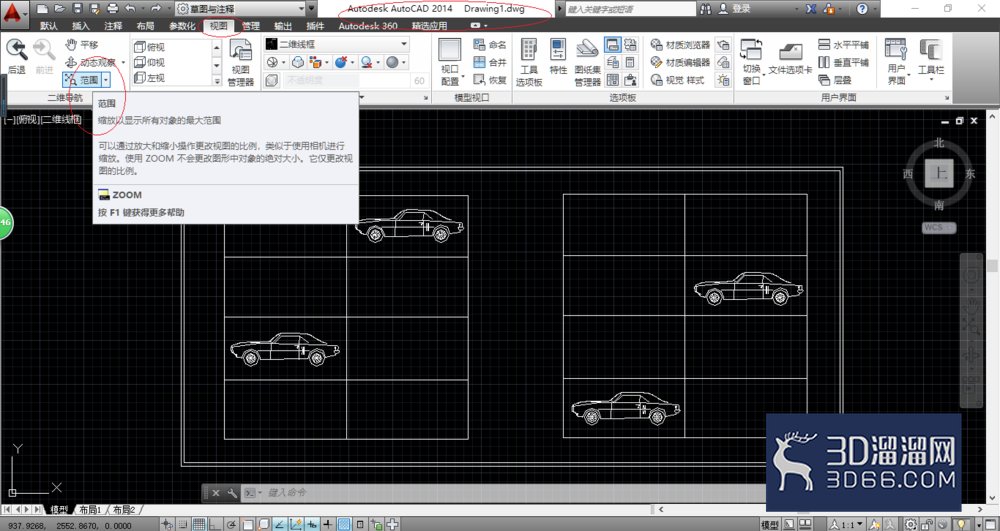Toggle the highlighted status bar mode button
1000x531 pixels.
(x=344, y=525)
